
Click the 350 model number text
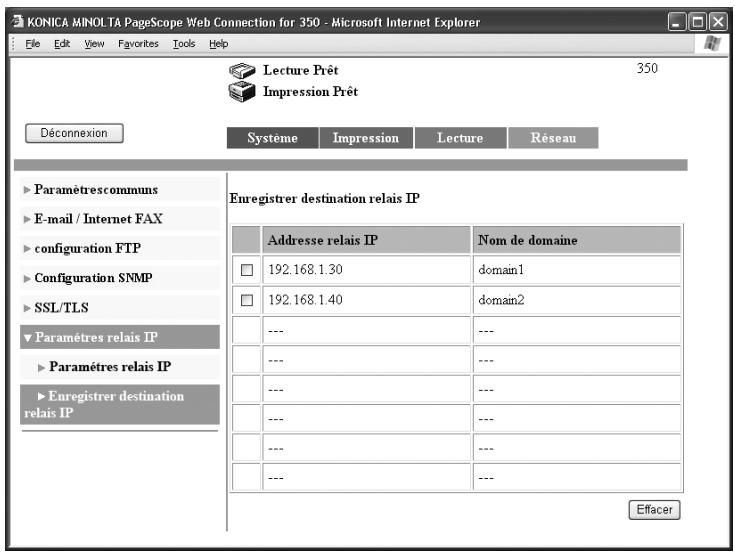[647, 68]
